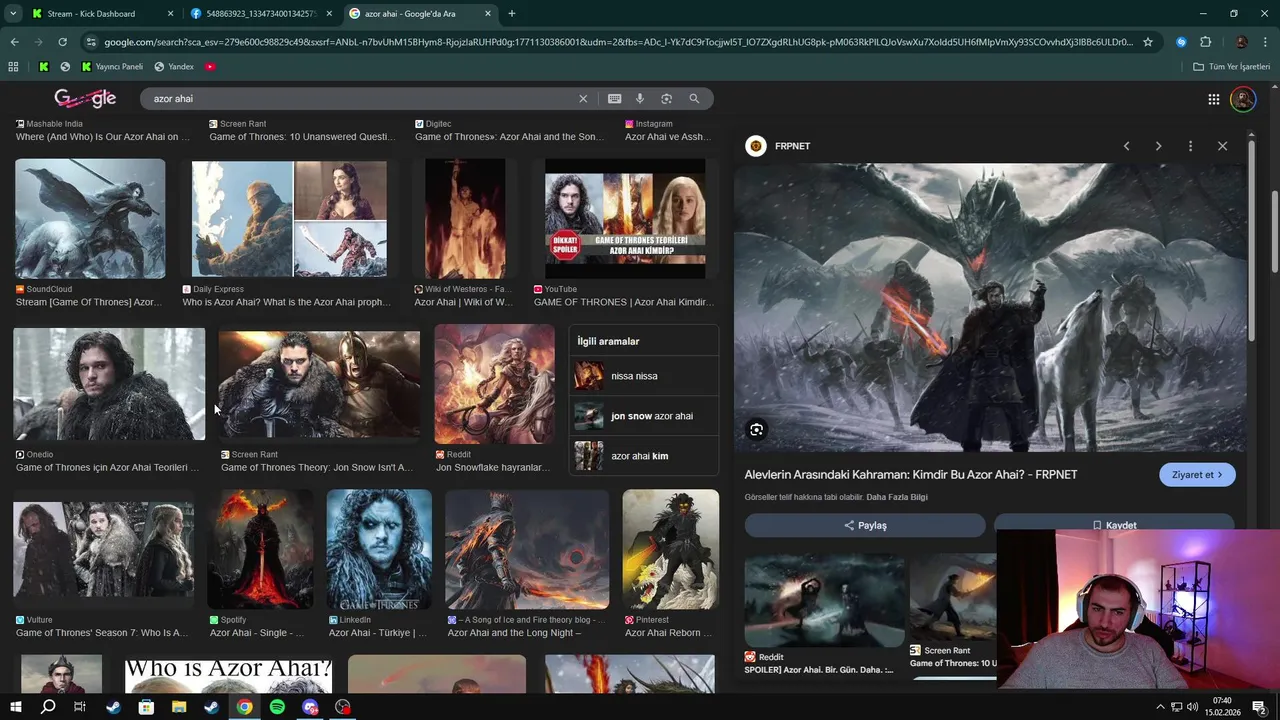1280x720 pixels.
Task: Open the YouTube Azor Ahai Kimdir thumbnail
Action: (625, 219)
